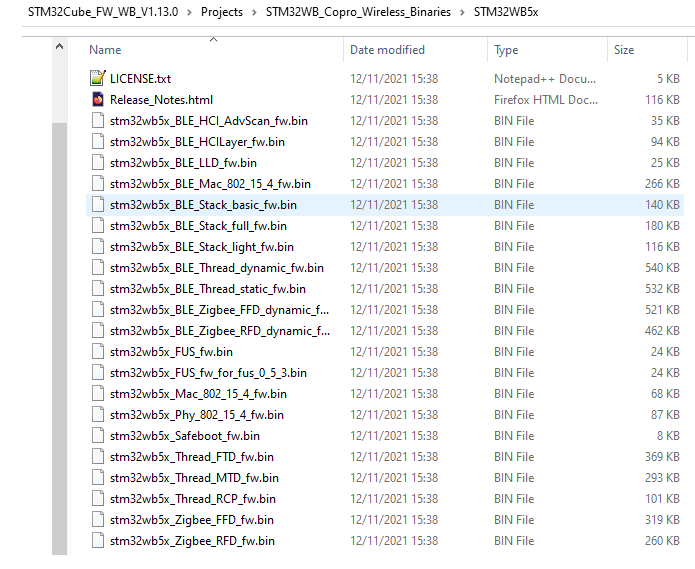This screenshot has height=569, width=695.
Task: Select file name Release_Notes.html
Action: (161, 100)
